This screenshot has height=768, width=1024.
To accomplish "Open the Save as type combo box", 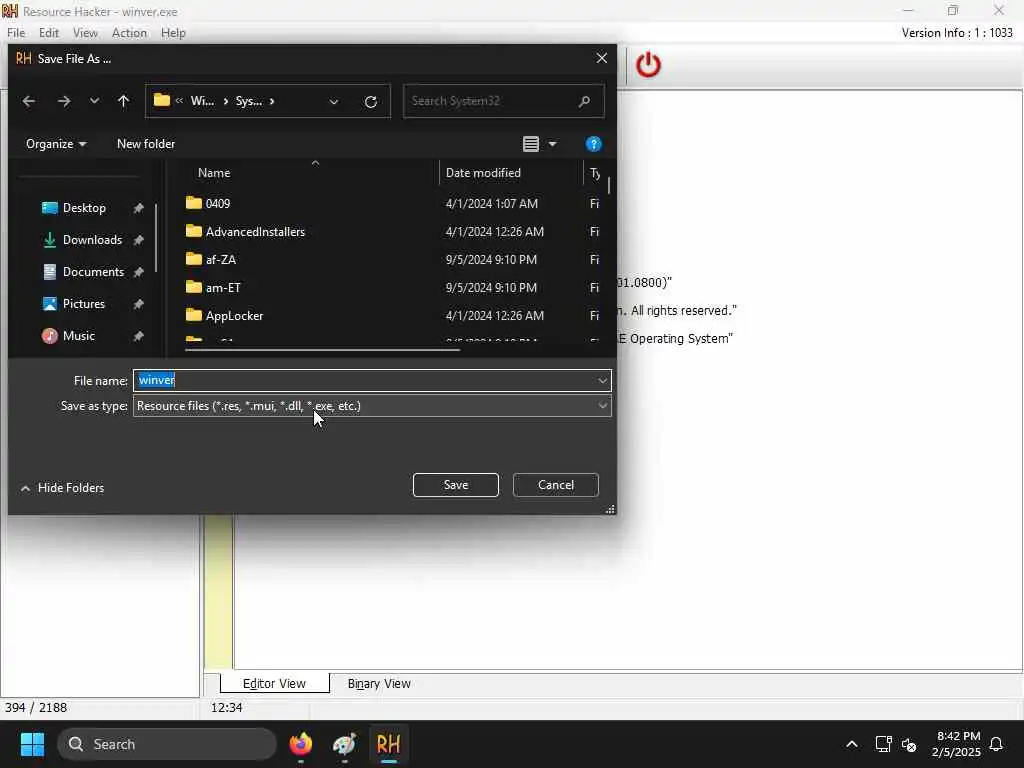I will [x=372, y=406].
